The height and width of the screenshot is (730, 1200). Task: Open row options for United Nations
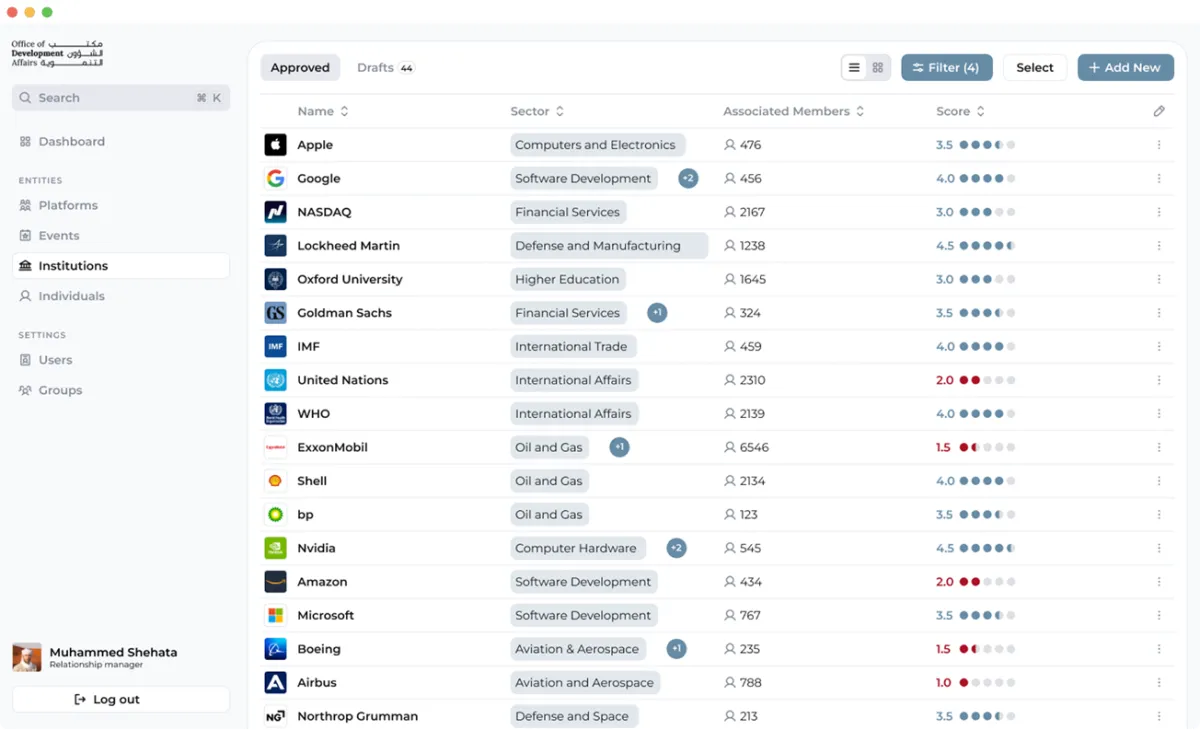point(1159,380)
